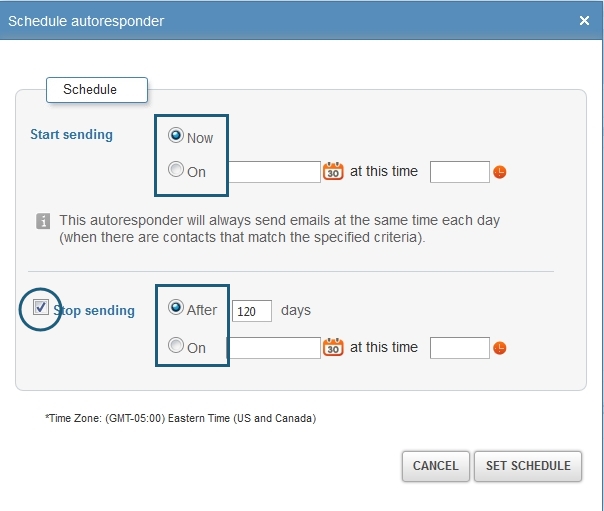
Task: Open the Stop sending date calendar icon
Action: (334, 348)
